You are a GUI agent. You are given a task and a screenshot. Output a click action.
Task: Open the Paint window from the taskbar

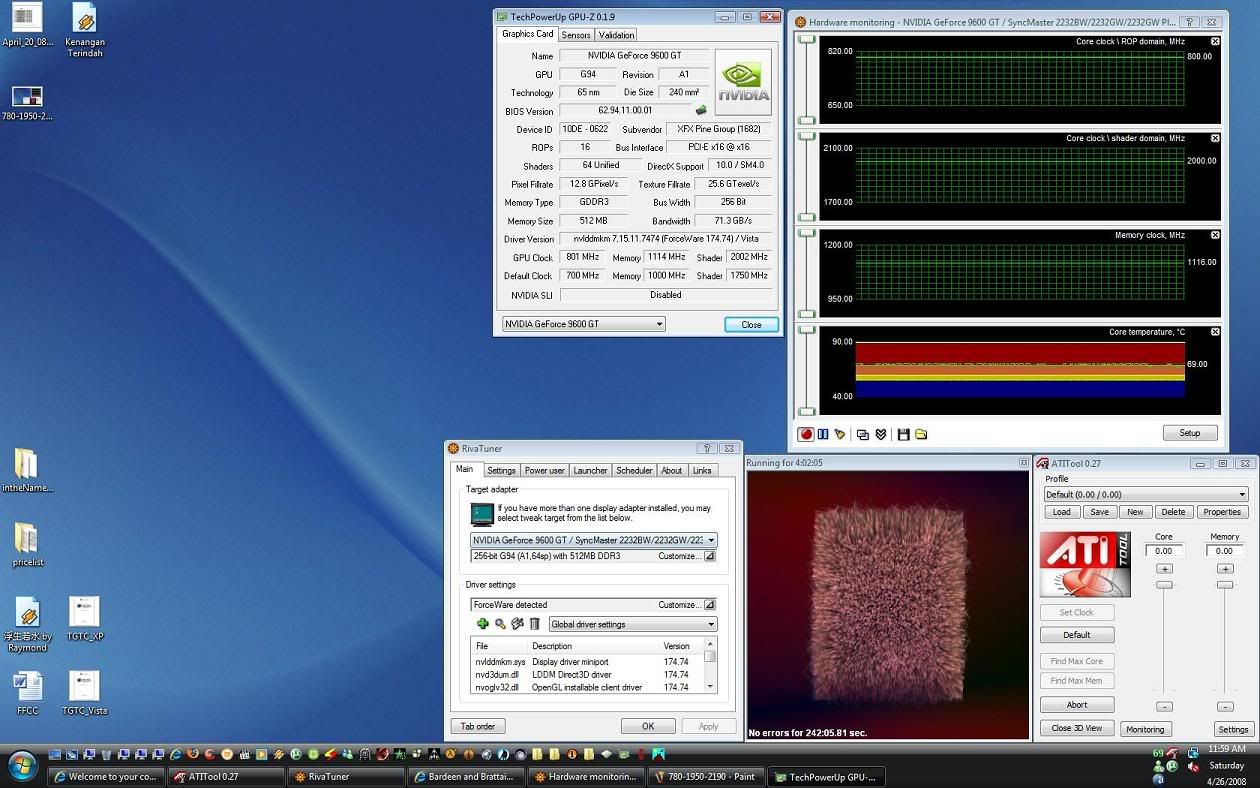[x=704, y=776]
